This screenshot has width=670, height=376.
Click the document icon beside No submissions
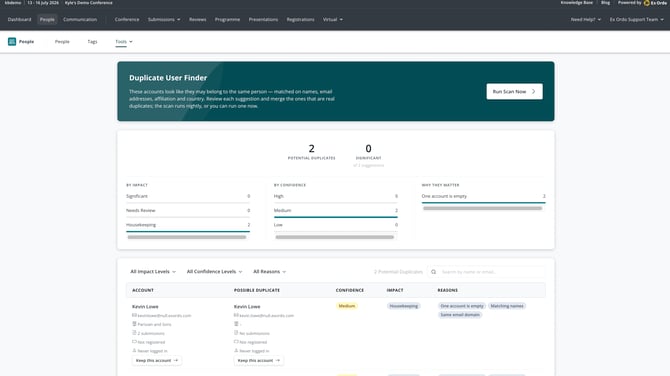(x=236, y=333)
